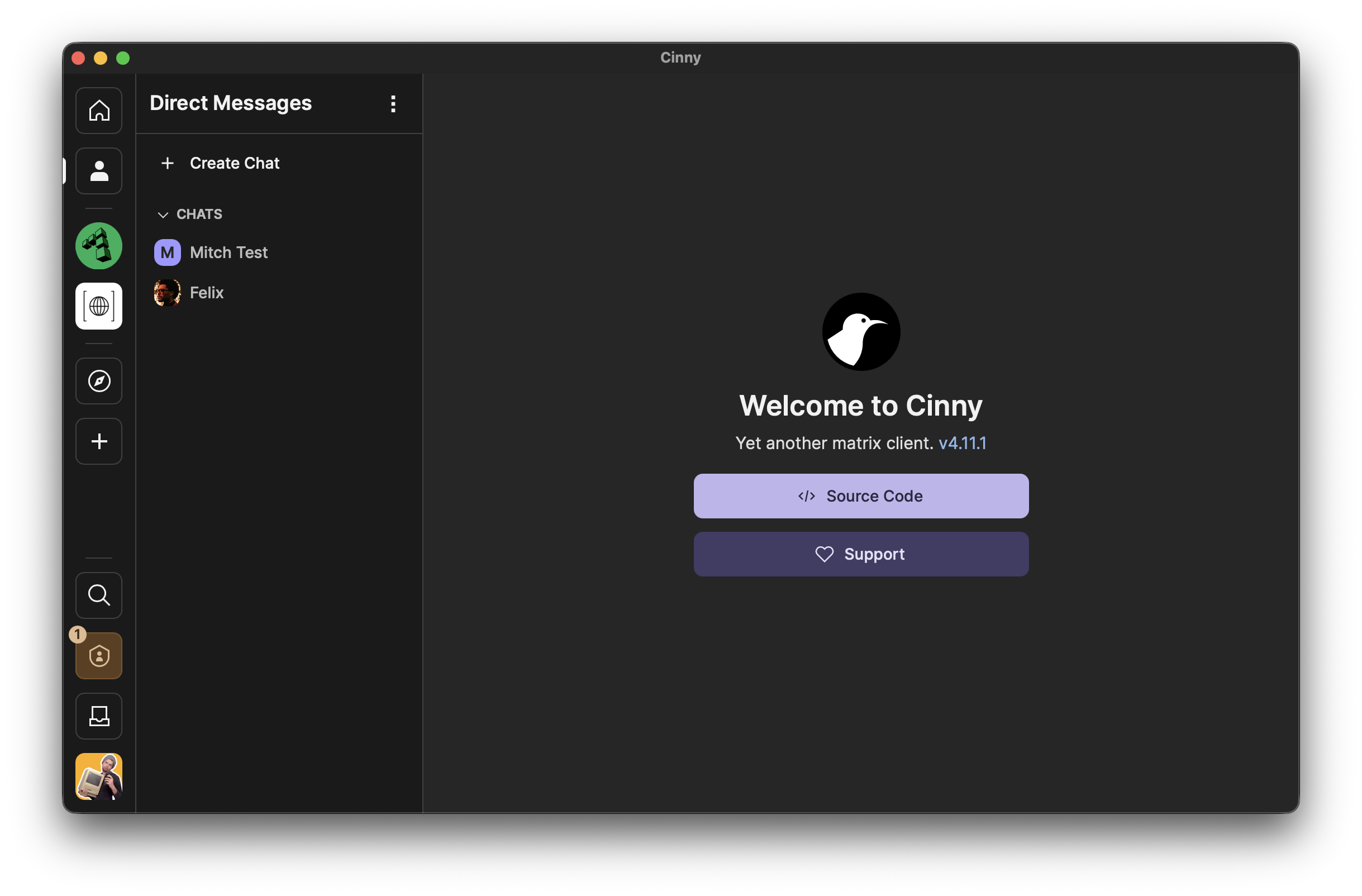Click the Direct Messages header title
Image resolution: width=1362 pixels, height=896 pixels.
231,103
